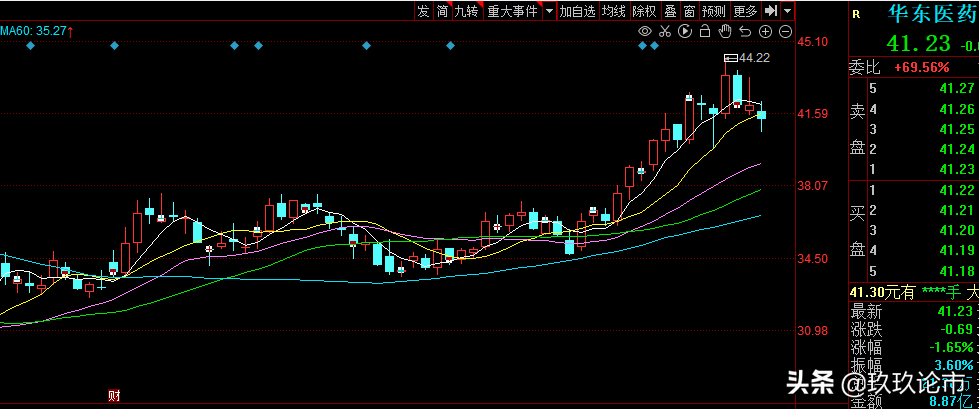Open the 预测 forecast button
The image size is (979, 409).
click(714, 11)
